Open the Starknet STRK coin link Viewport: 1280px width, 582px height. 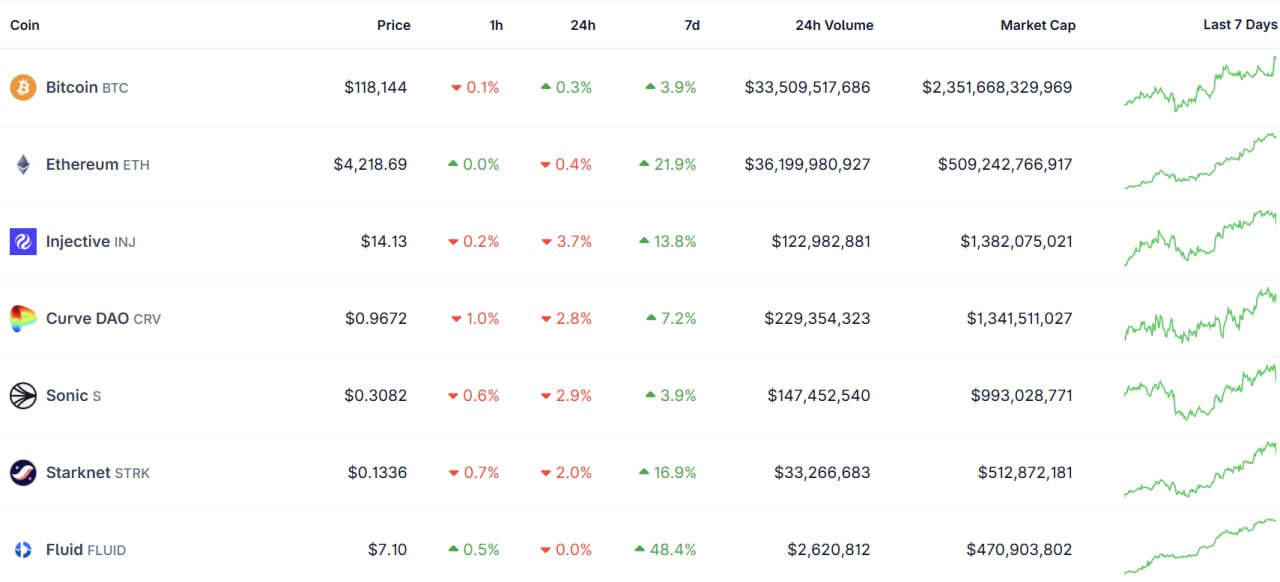pos(97,473)
